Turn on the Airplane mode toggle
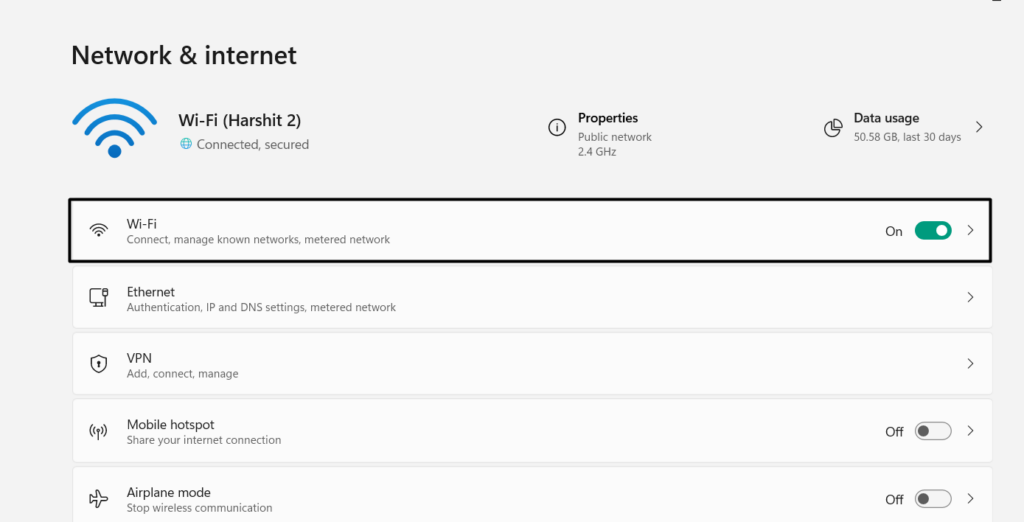 (x=932, y=499)
